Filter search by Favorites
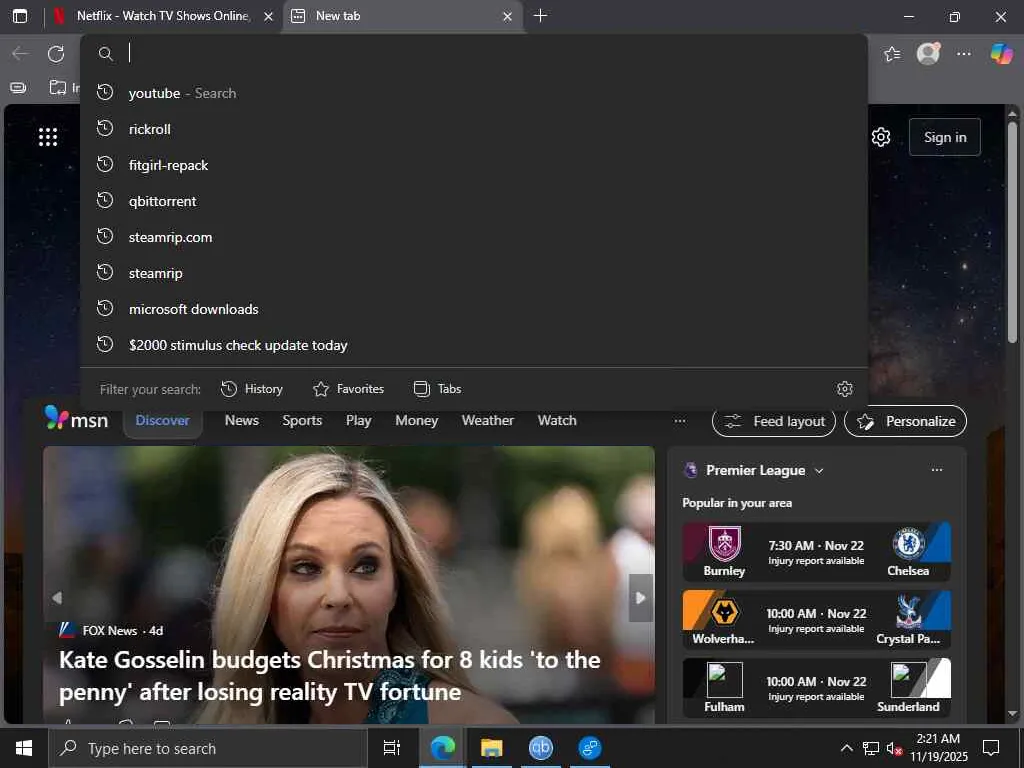Image resolution: width=1024 pixels, height=768 pixels. [349, 389]
